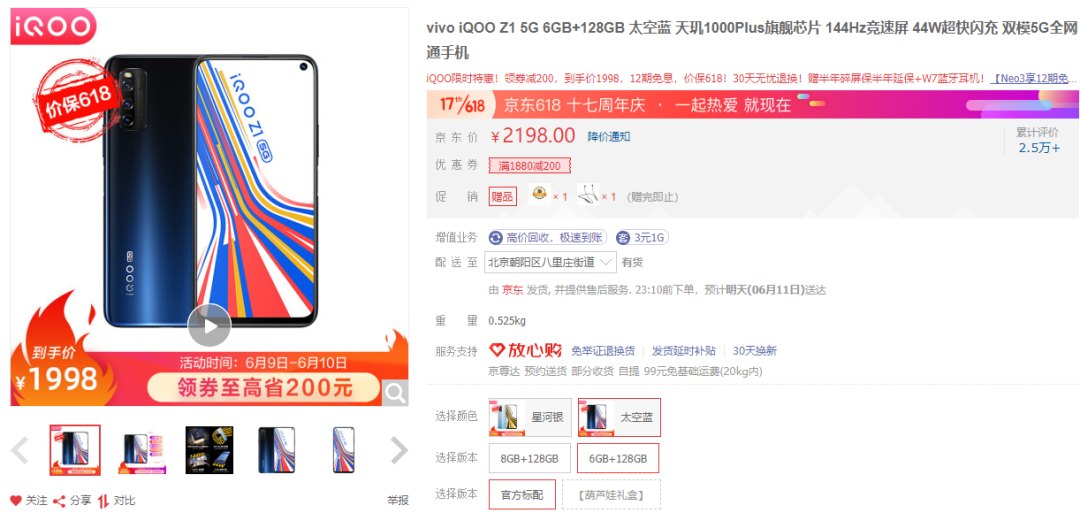Play the product video

coord(209,325)
